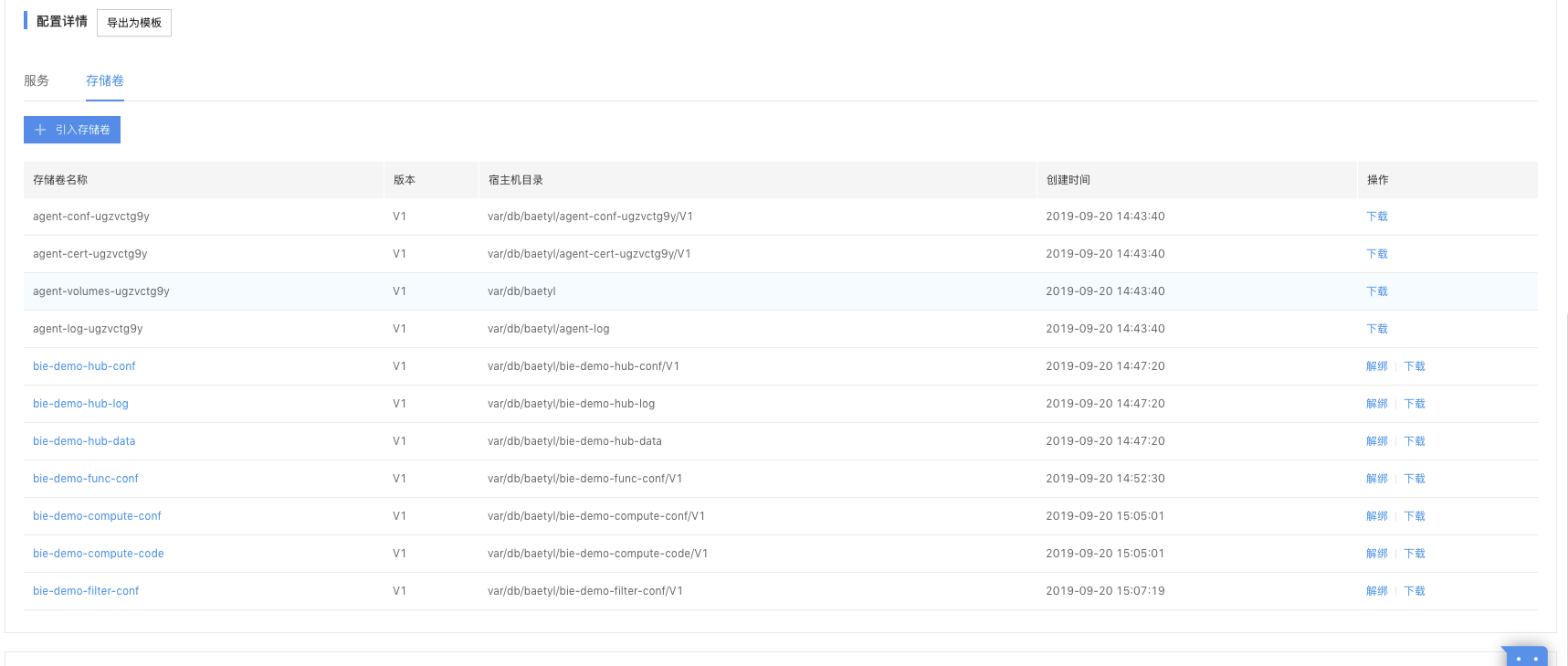
Task: Click the plus icon in 引入存储卷 button
Action: 40,130
